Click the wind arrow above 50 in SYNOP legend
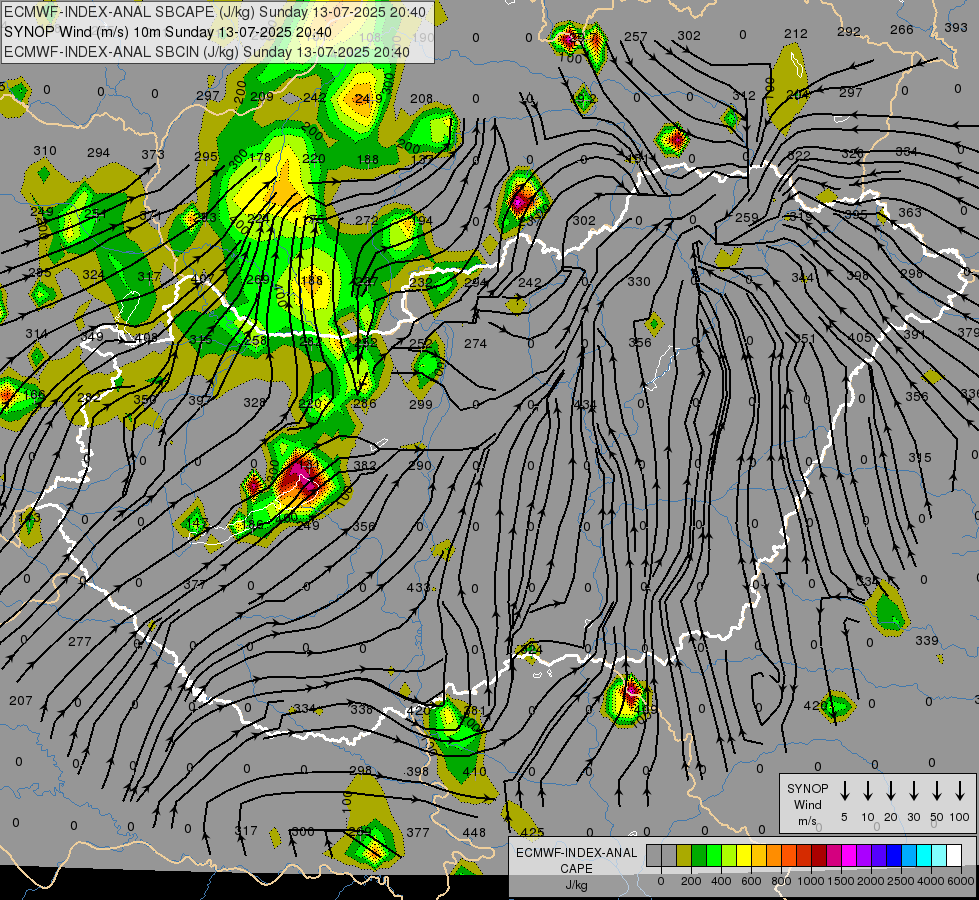Image resolution: width=979 pixels, height=900 pixels. click(x=937, y=791)
